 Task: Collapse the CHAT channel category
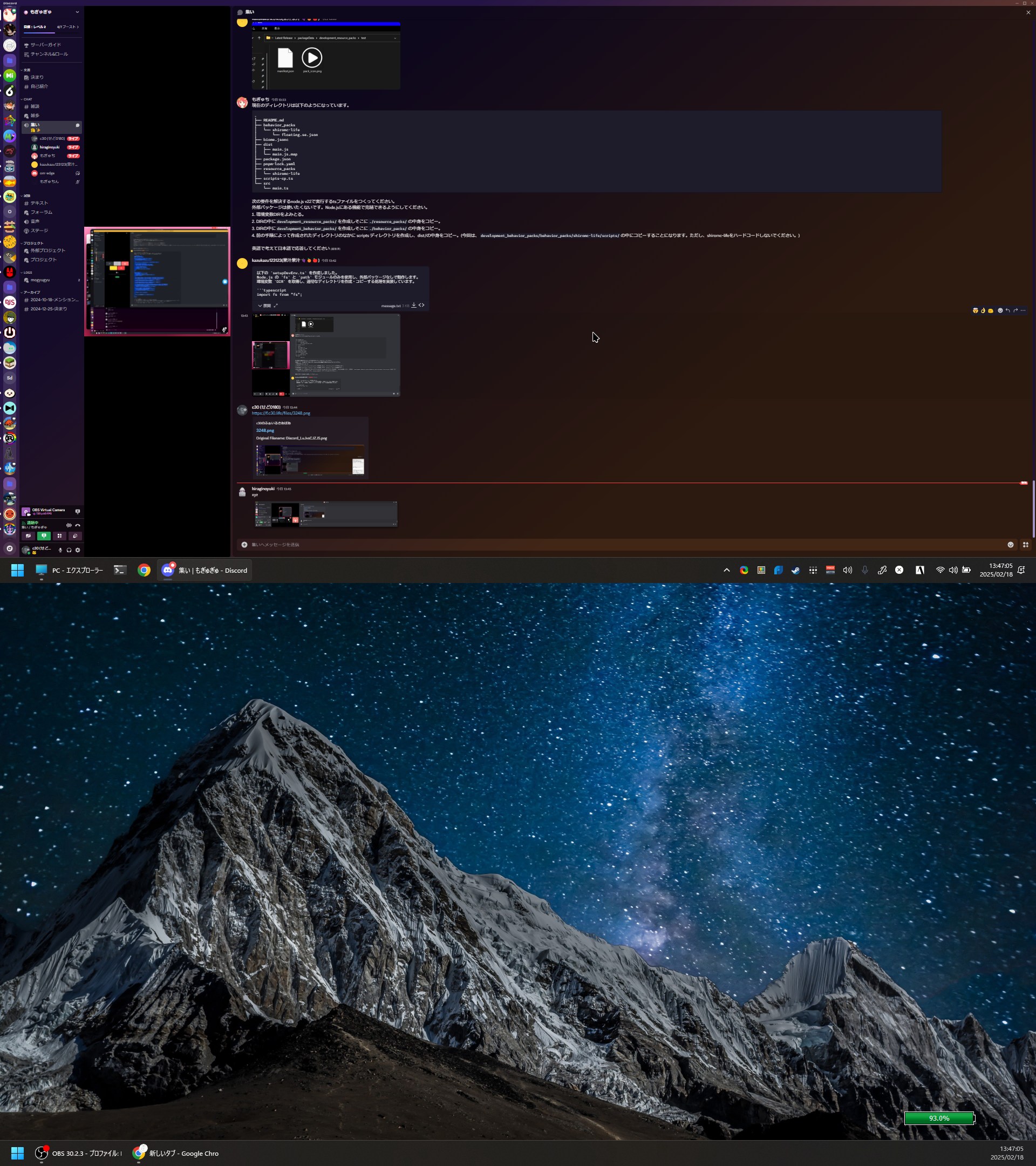[28, 99]
